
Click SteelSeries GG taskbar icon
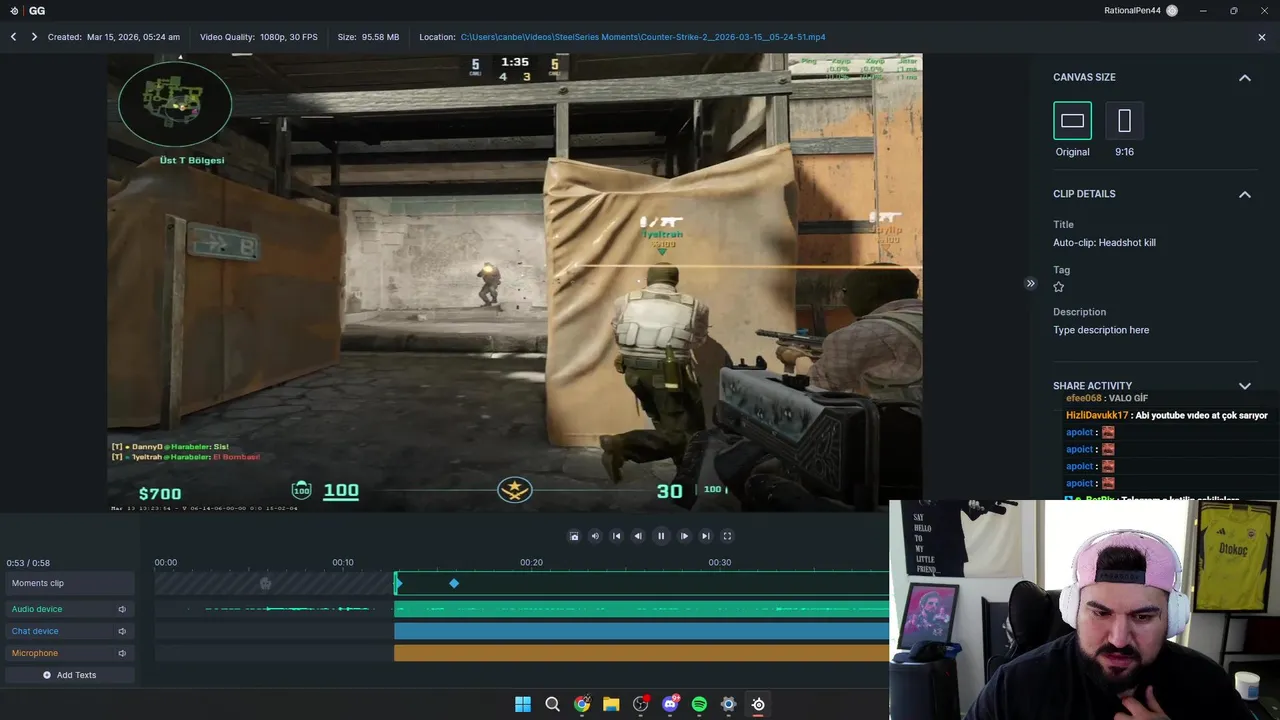(x=758, y=704)
